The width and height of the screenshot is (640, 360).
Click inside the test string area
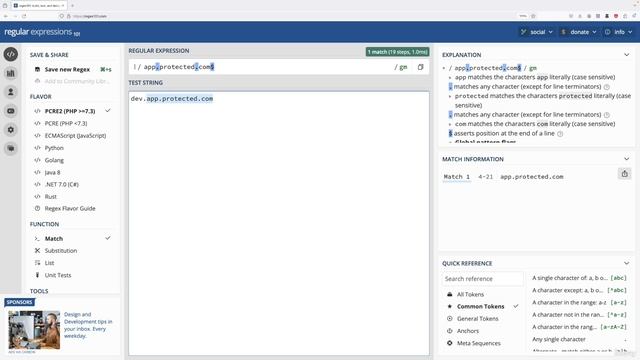point(279,223)
